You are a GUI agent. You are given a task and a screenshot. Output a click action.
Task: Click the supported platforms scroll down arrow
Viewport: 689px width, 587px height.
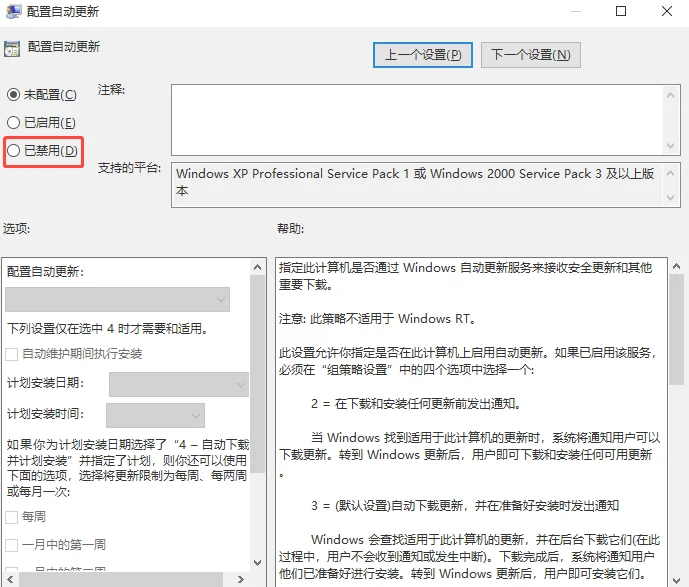pyautogui.click(x=671, y=198)
